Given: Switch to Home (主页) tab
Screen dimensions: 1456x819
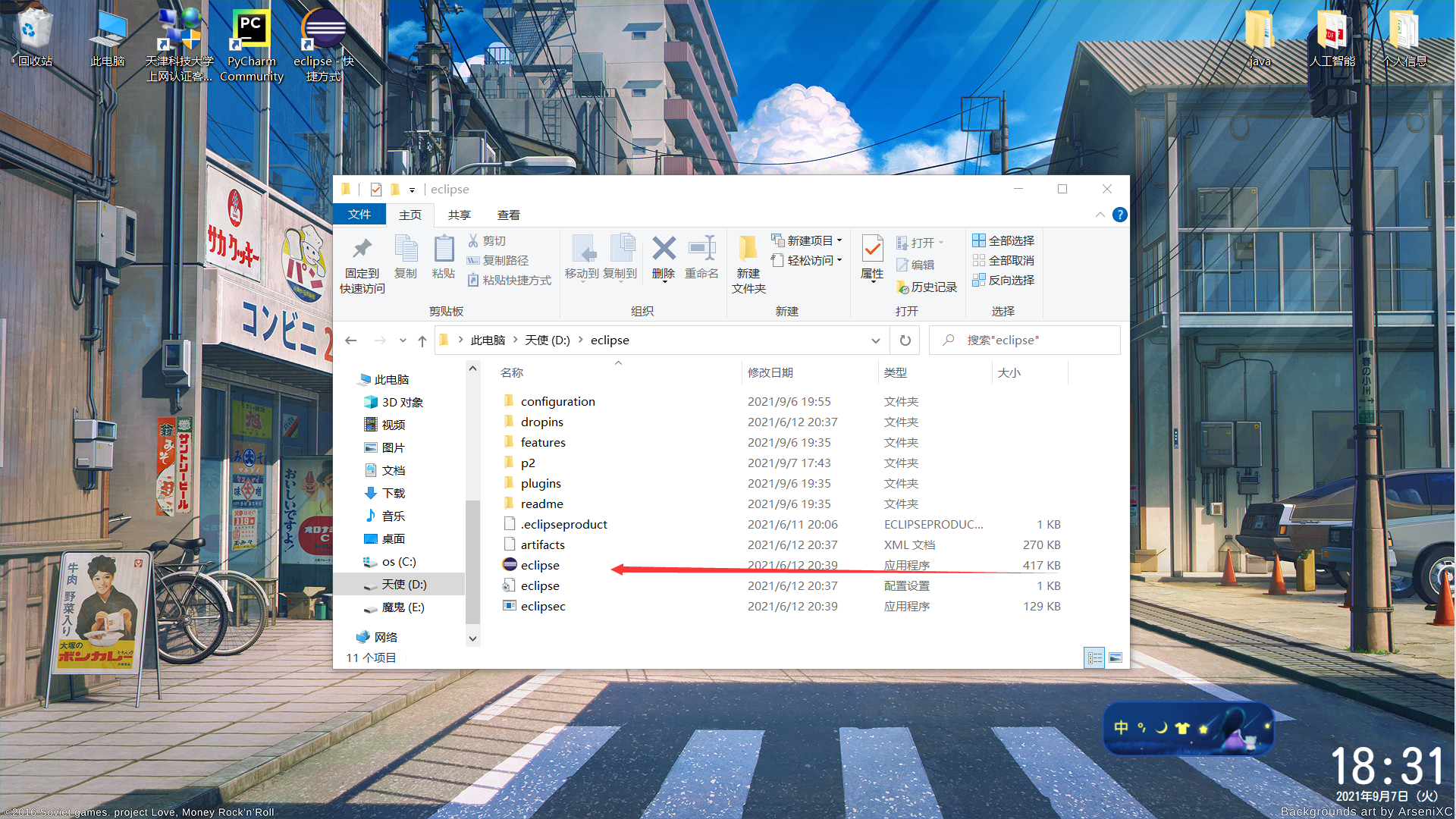Looking at the screenshot, I should [x=410, y=215].
